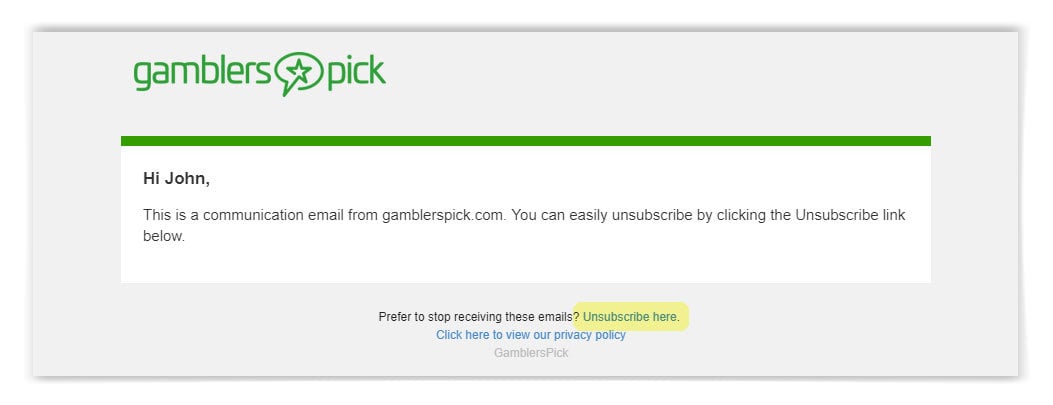This screenshot has height=405, width=1053.
Task: Click 'gamblerspick.com' in the email body
Action: [445, 216]
